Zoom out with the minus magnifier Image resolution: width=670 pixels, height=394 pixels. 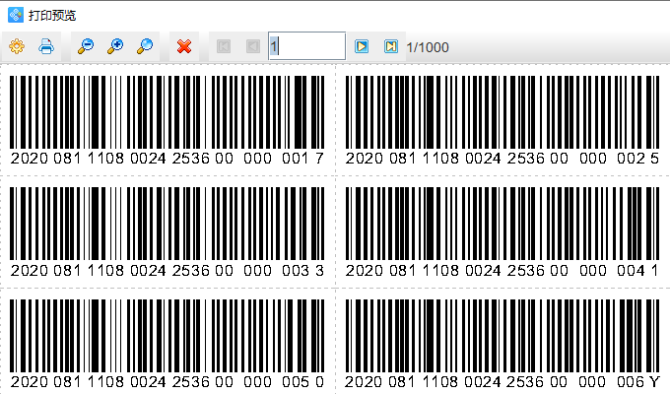click(85, 46)
